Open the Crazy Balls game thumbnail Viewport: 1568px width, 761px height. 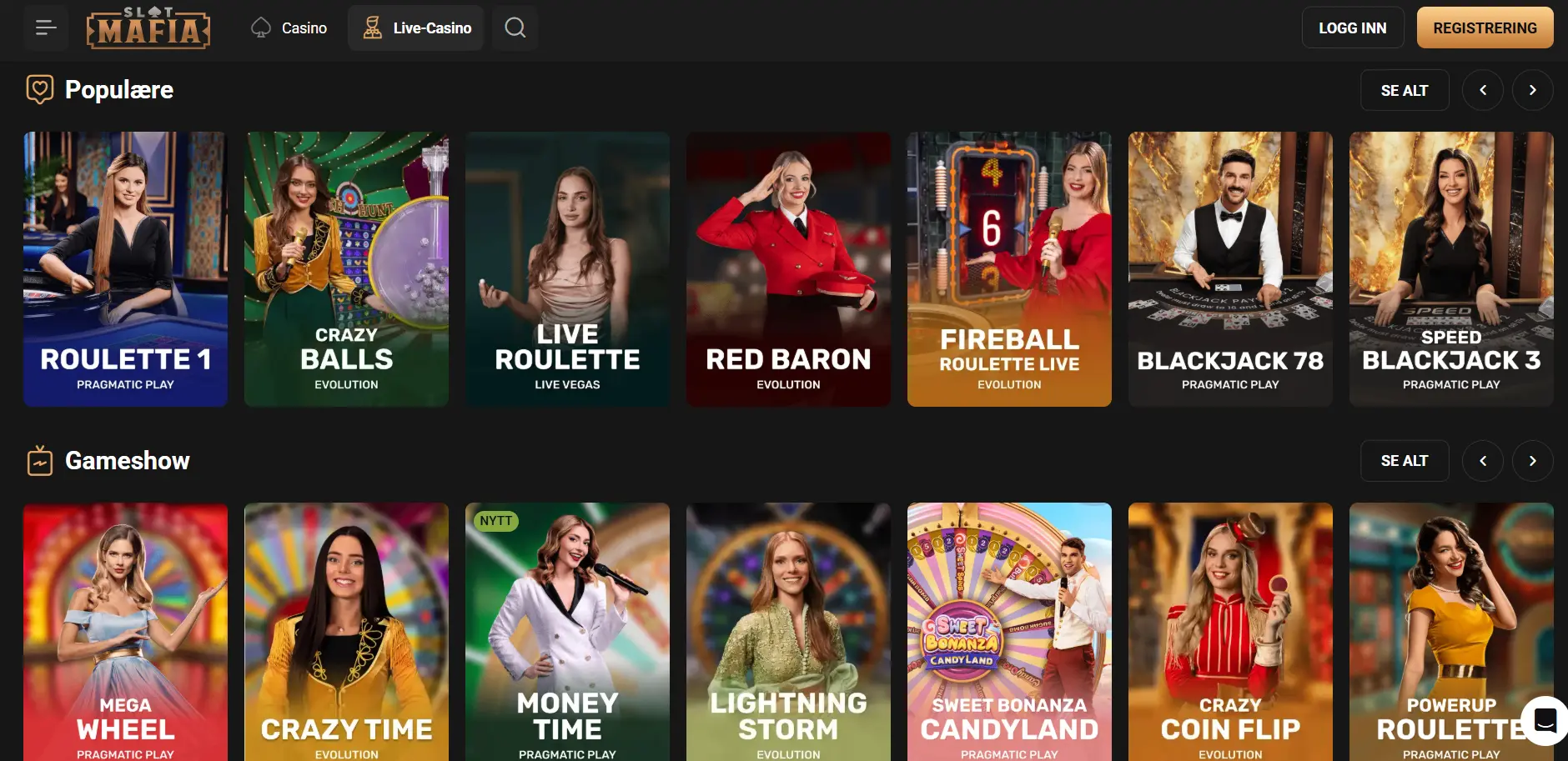tap(346, 269)
